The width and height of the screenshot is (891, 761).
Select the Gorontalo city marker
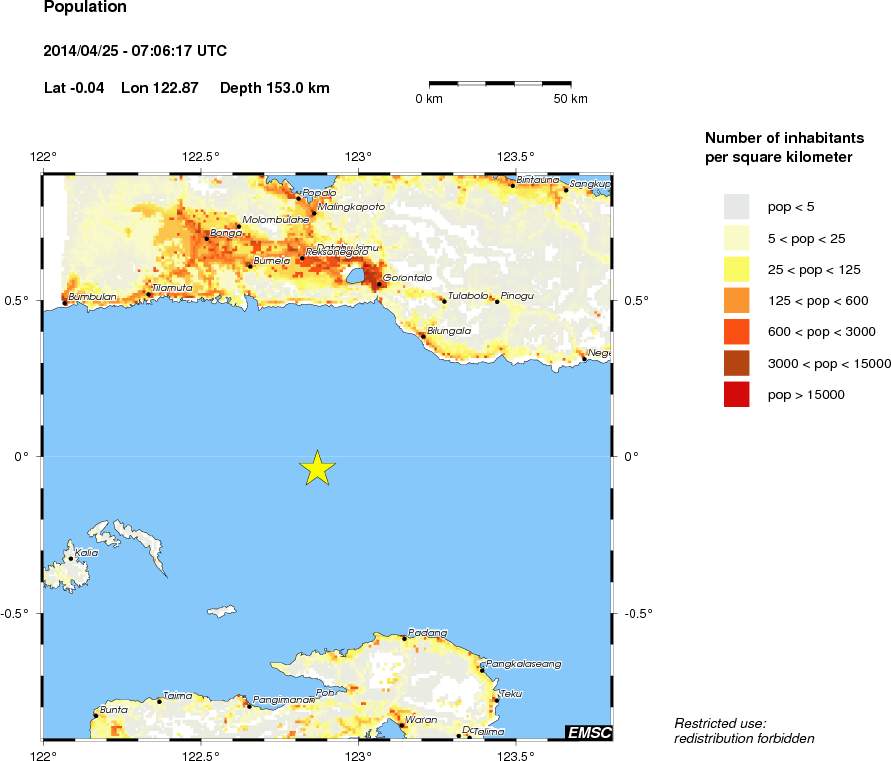click(x=379, y=284)
